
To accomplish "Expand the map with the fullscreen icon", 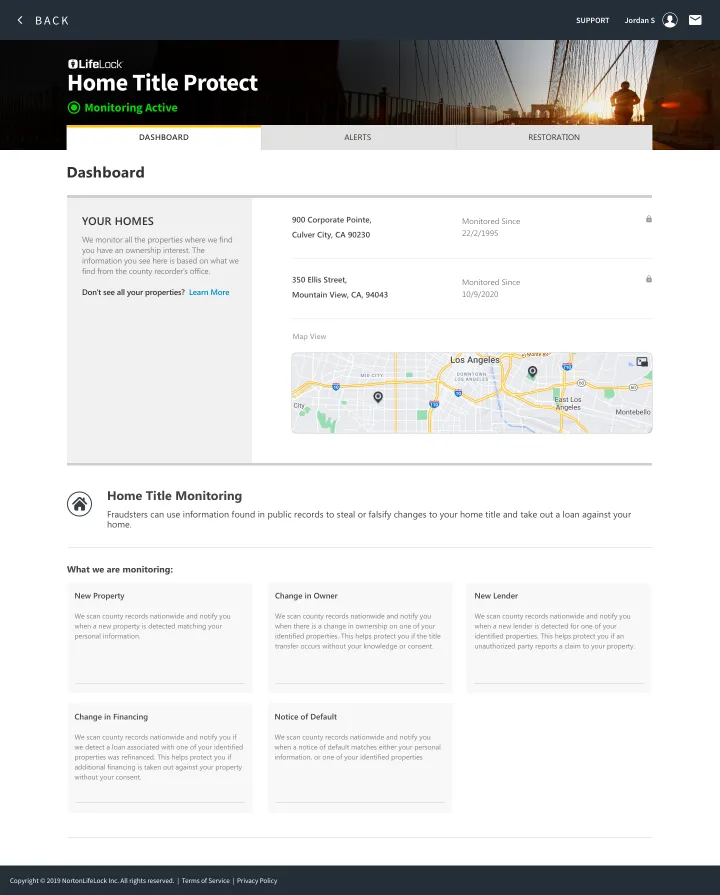I will 642,361.
